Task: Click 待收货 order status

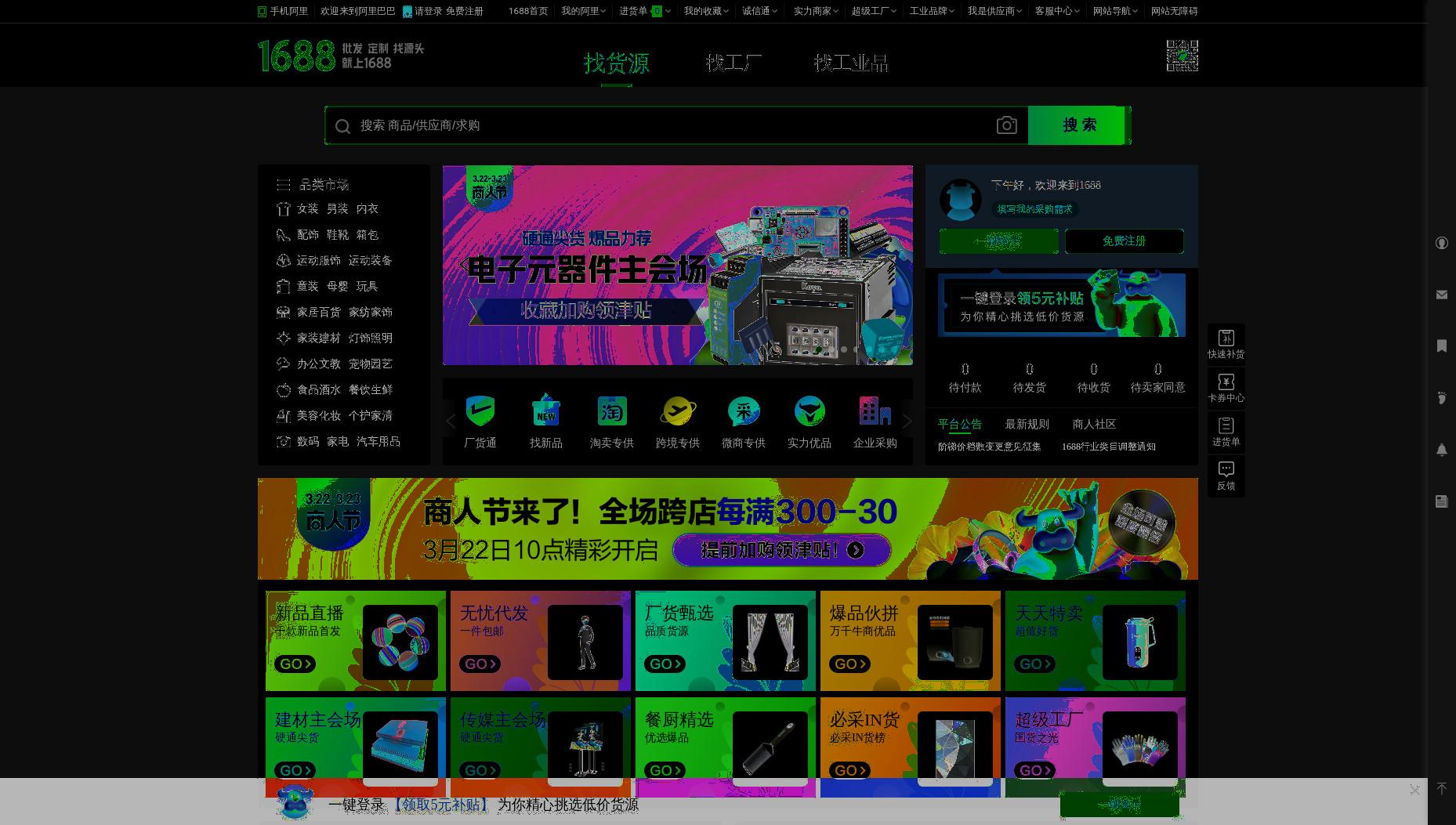Action: [1093, 378]
